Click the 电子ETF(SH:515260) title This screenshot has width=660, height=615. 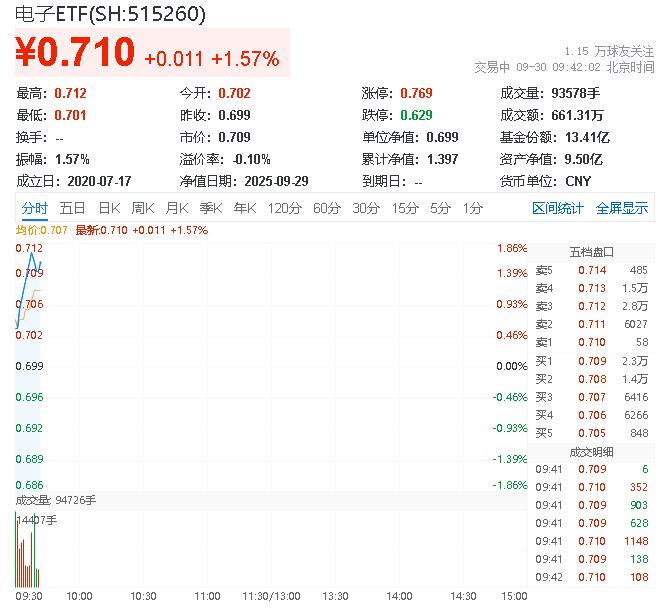[x=111, y=14]
